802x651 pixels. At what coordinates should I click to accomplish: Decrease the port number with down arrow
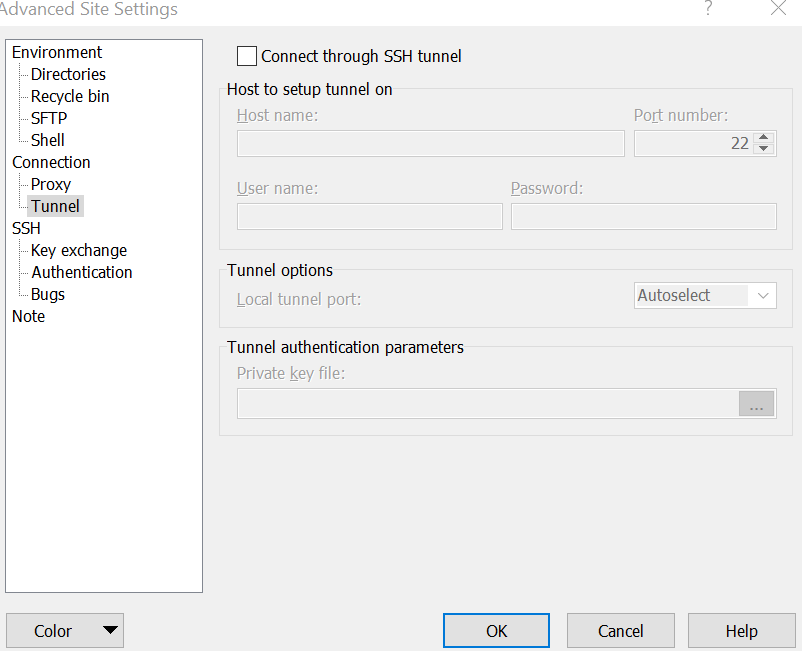click(764, 149)
